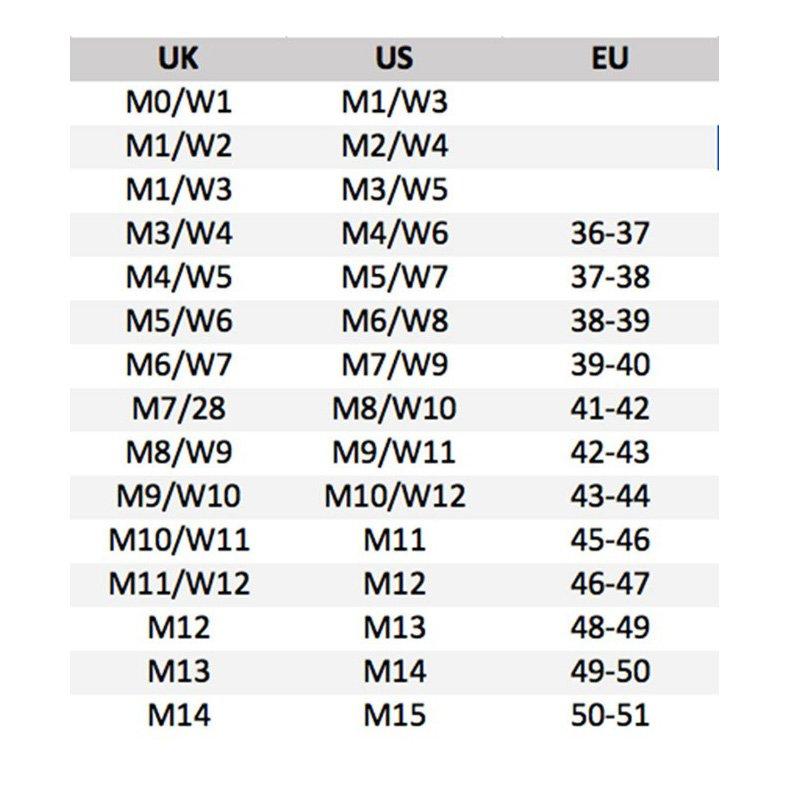Click EU size 45-46 cell
Viewport: 789px width, 789px height.
tap(609, 540)
